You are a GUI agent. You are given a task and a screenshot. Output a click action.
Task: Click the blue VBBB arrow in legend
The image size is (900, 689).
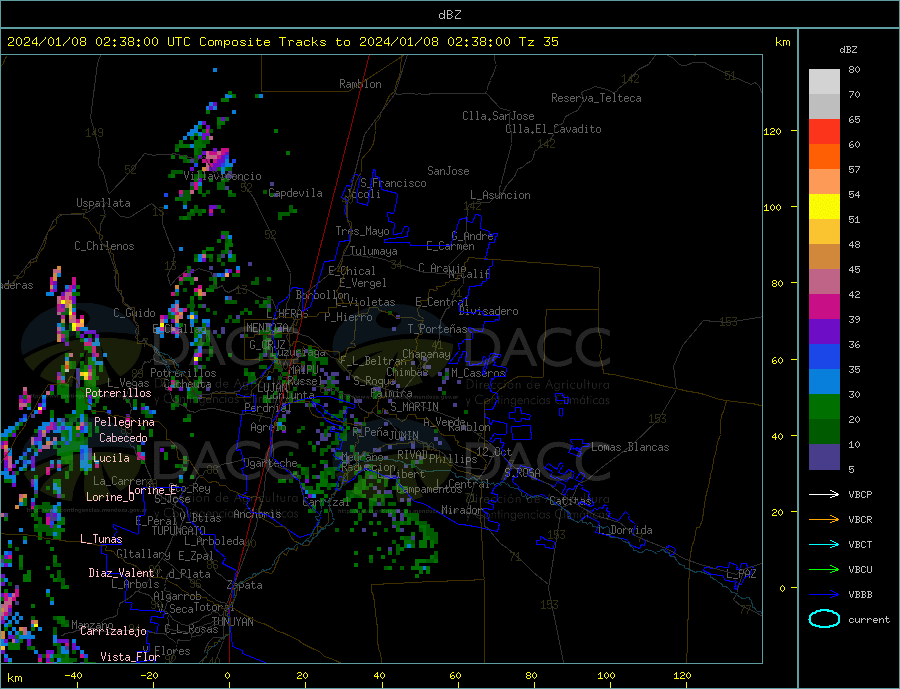pos(824,594)
